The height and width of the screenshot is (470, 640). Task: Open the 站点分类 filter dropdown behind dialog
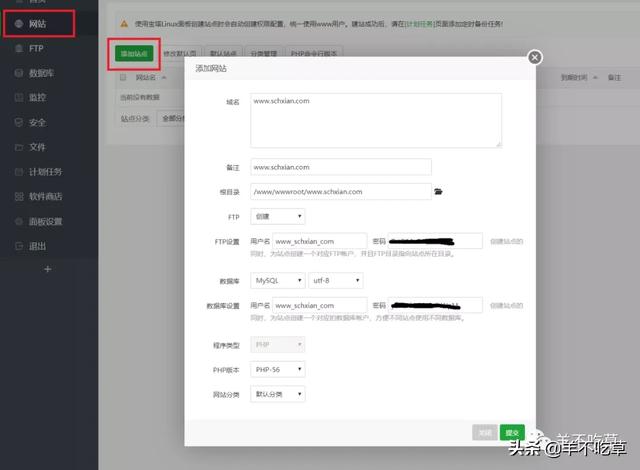pyautogui.click(x=171, y=118)
